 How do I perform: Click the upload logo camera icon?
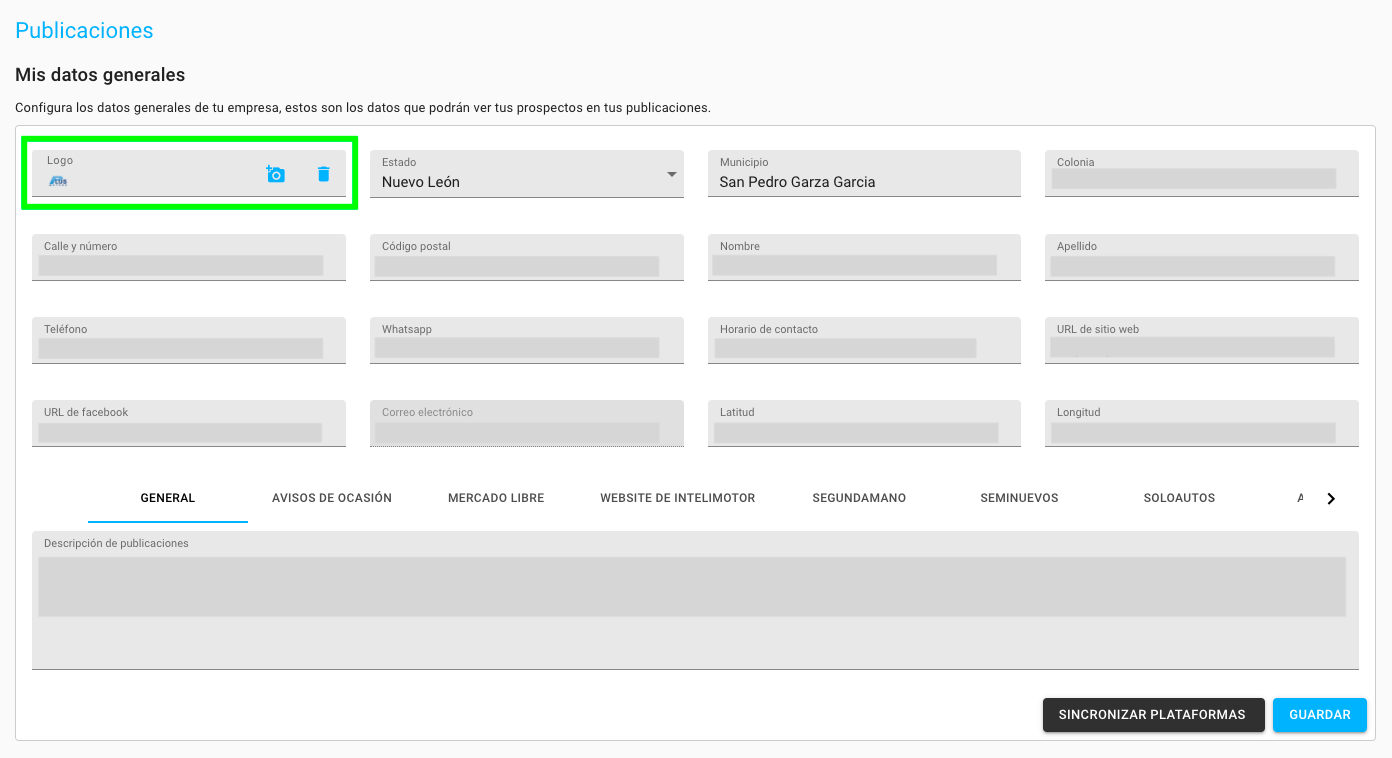tap(275, 174)
